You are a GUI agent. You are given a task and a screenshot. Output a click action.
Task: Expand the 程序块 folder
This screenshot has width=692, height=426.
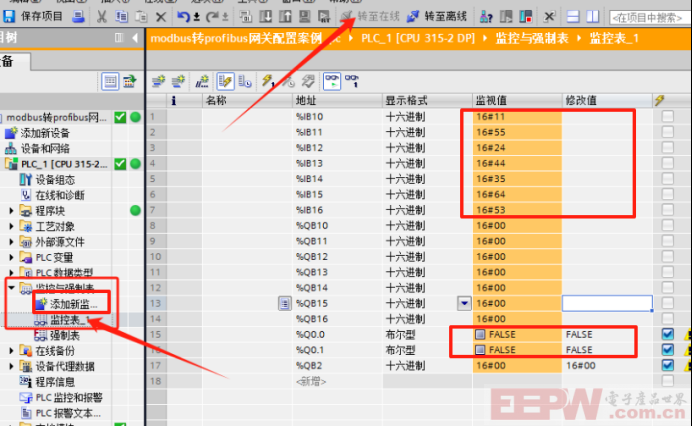pos(11,211)
